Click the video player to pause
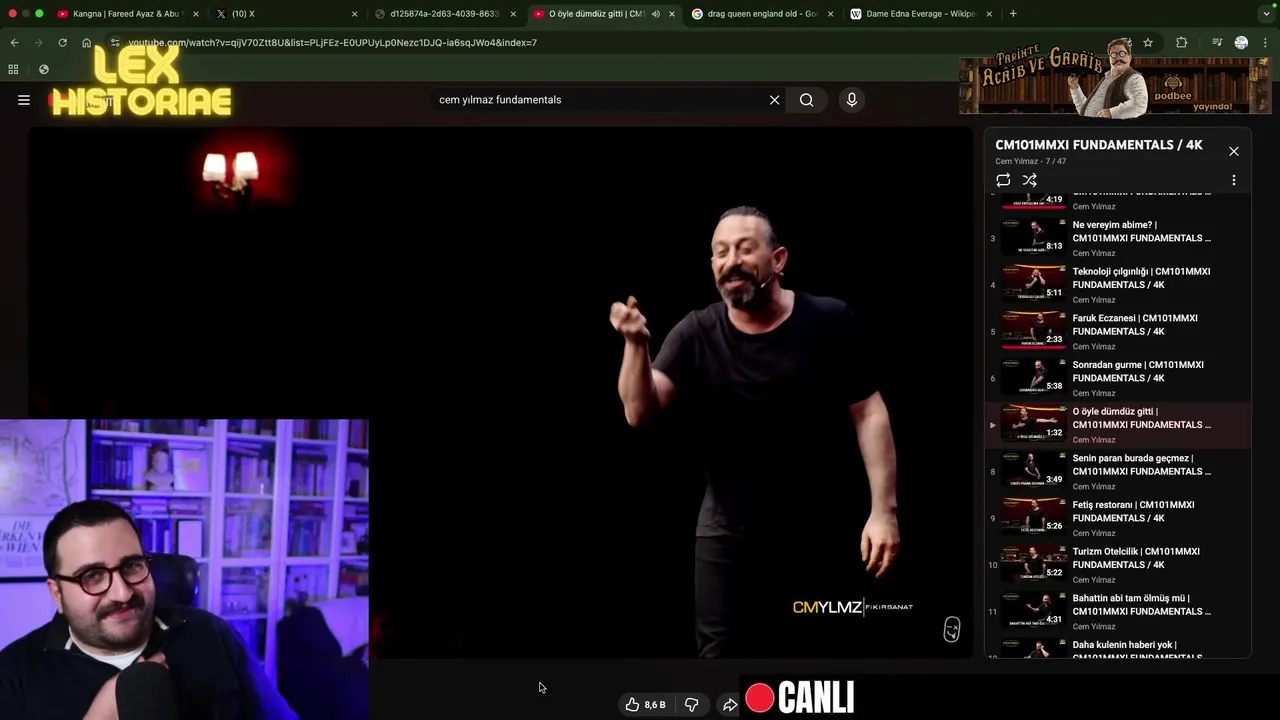Screen dimensions: 1280x720 coord(500,392)
